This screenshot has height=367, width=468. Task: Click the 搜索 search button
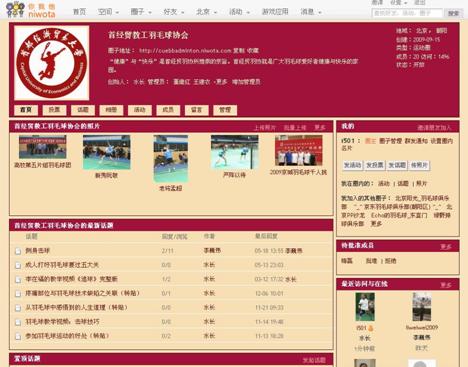(x=454, y=13)
